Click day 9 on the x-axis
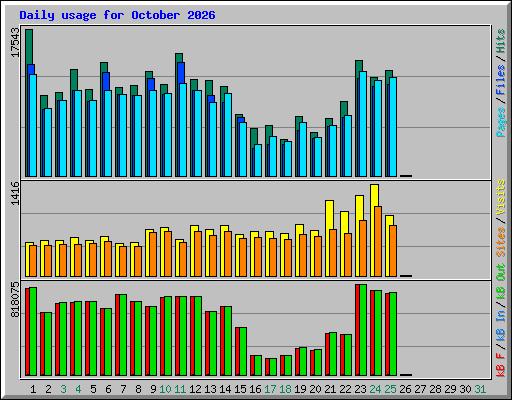 point(153,389)
